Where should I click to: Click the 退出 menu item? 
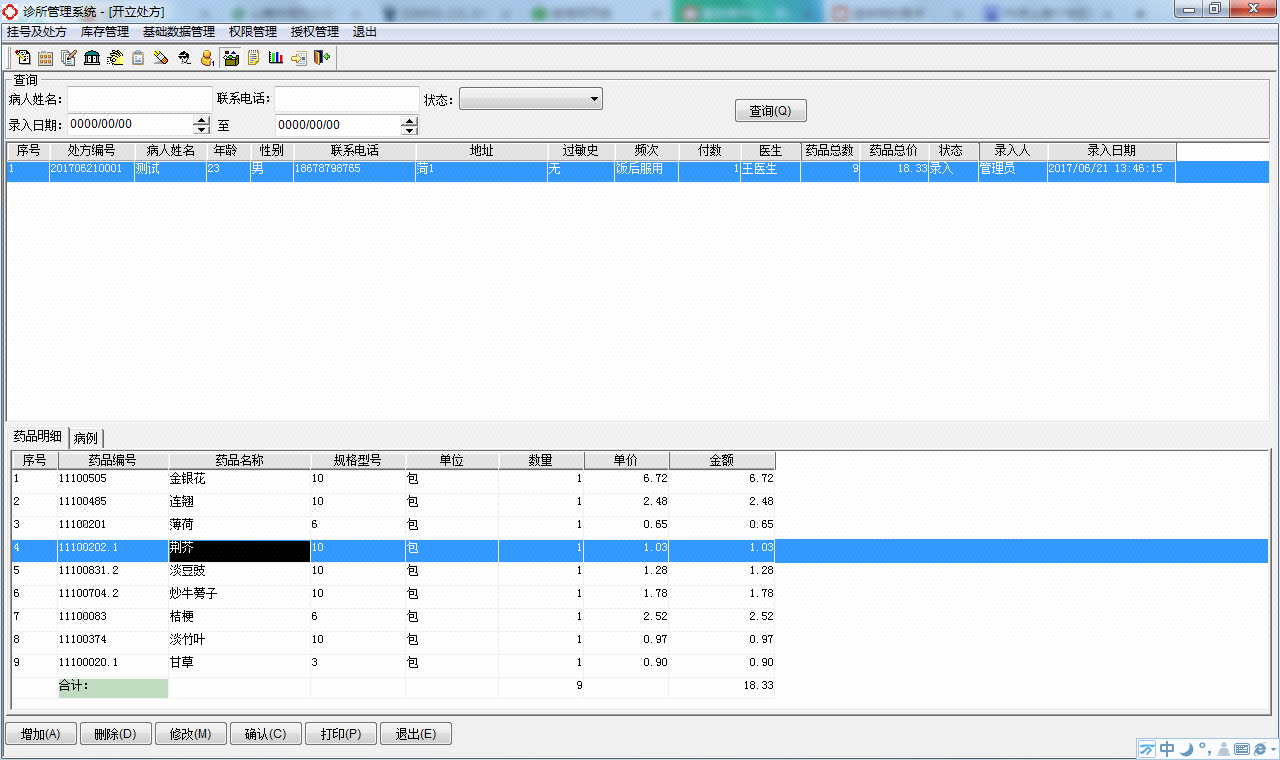click(x=365, y=32)
